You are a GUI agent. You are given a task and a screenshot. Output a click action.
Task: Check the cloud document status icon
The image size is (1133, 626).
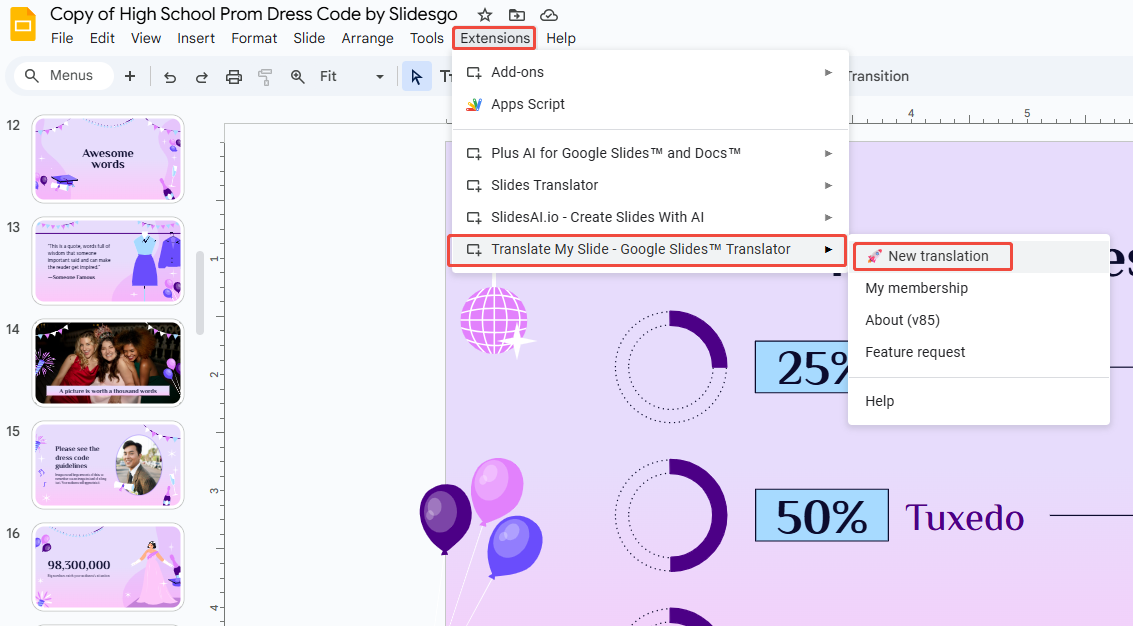pos(548,14)
